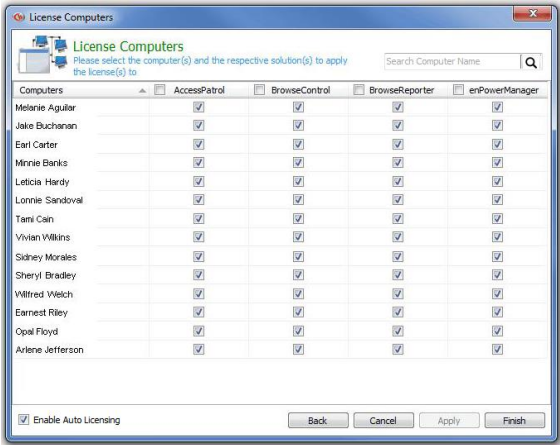This screenshot has width=560, height=445.
Task: Uncheck enPowerManager for Earnest Riley
Action: [x=498, y=312]
